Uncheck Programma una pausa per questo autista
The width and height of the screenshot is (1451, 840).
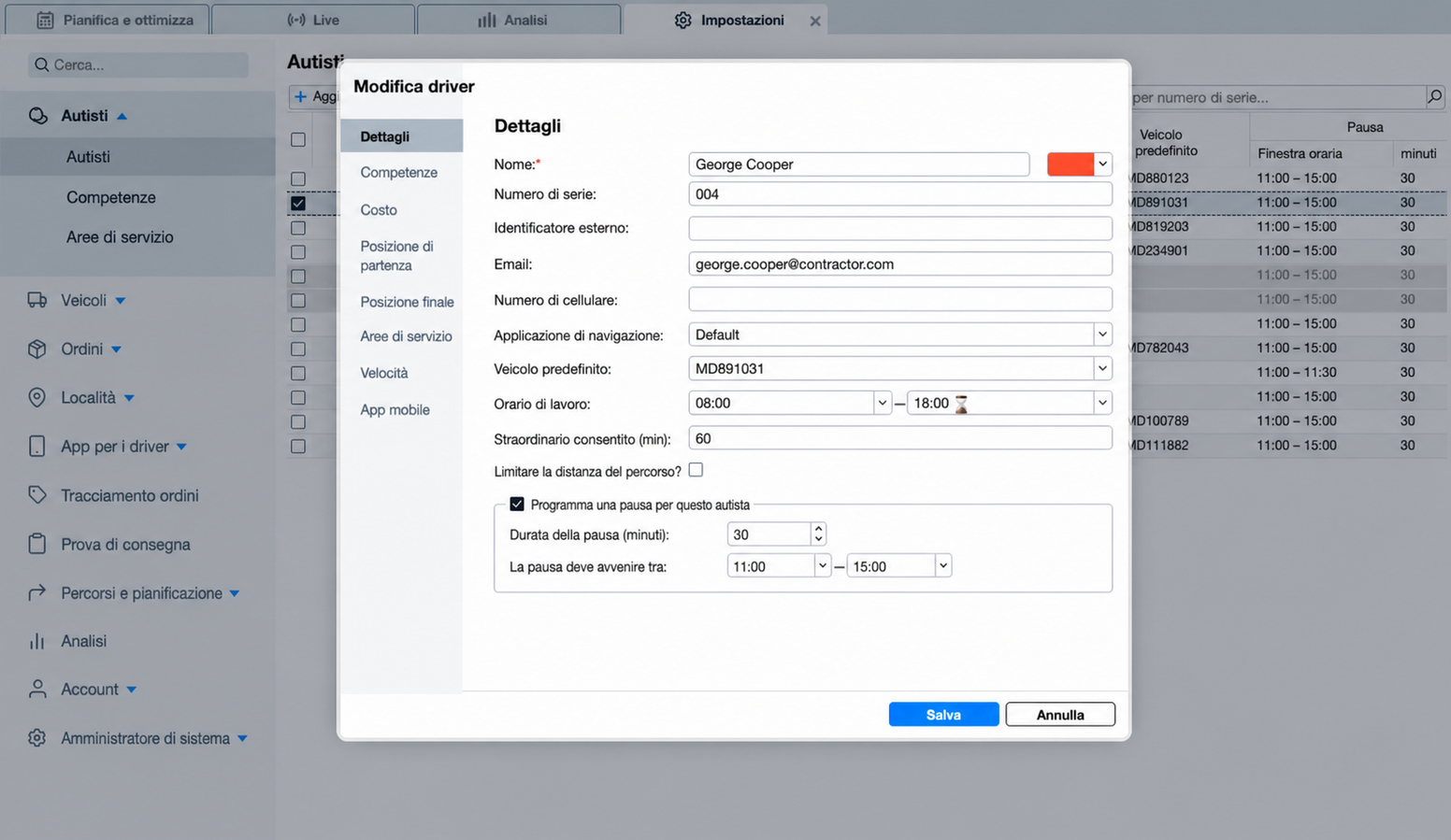click(x=517, y=504)
